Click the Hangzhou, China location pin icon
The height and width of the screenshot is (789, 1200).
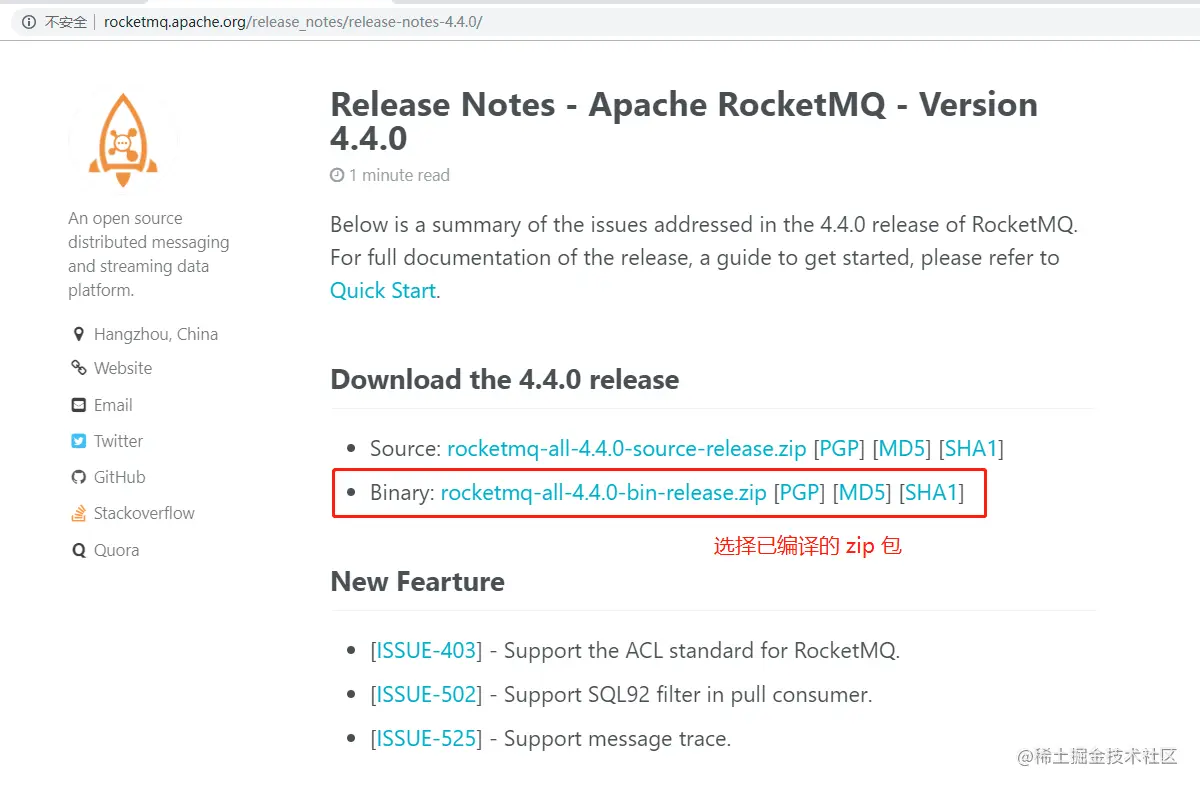80,333
